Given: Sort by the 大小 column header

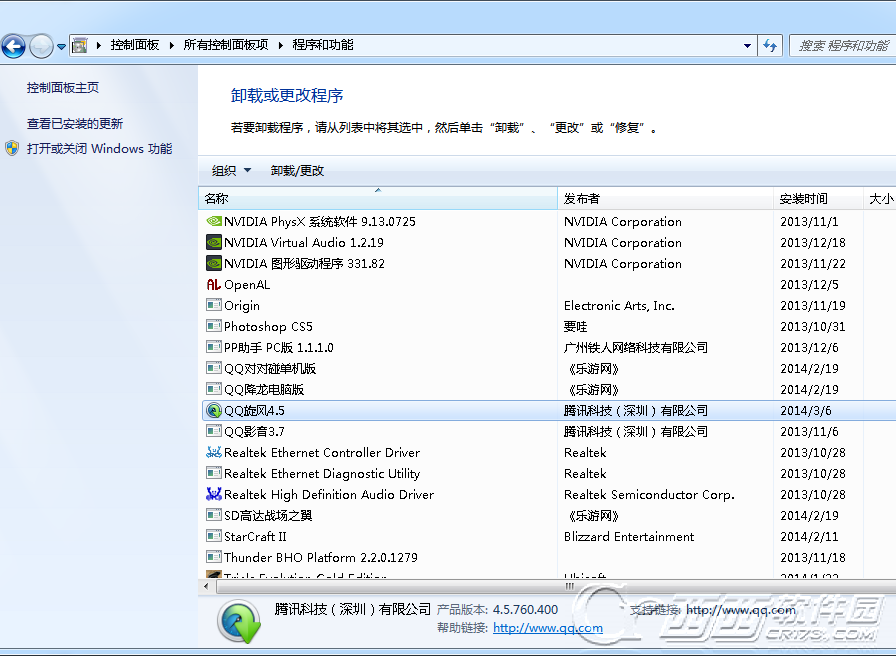Looking at the screenshot, I should tap(880, 198).
